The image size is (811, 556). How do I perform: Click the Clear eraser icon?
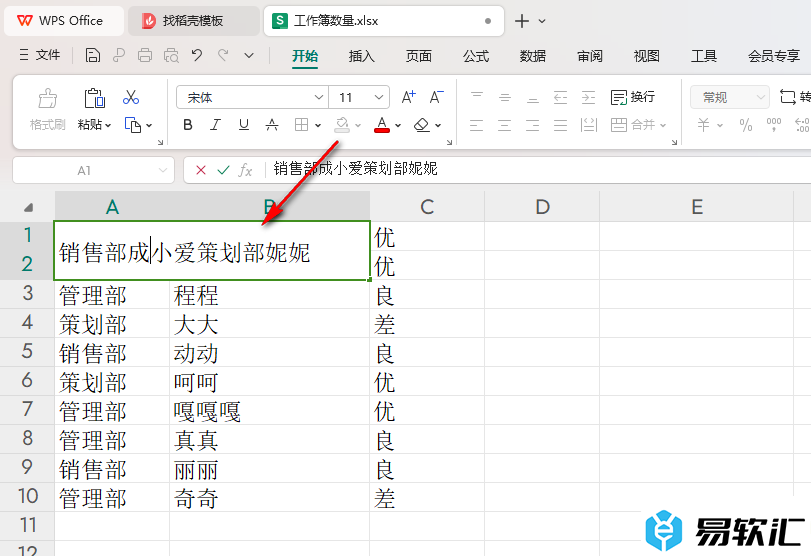tap(422, 125)
